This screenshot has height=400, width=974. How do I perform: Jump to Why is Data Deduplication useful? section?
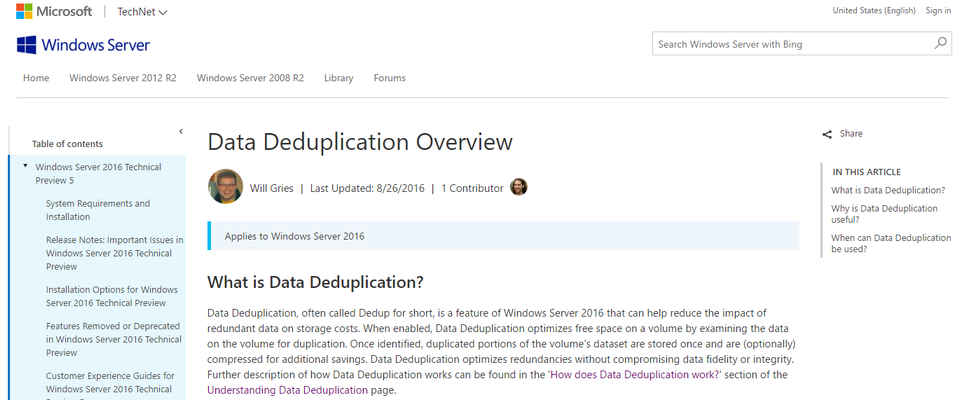pyautogui.click(x=885, y=214)
